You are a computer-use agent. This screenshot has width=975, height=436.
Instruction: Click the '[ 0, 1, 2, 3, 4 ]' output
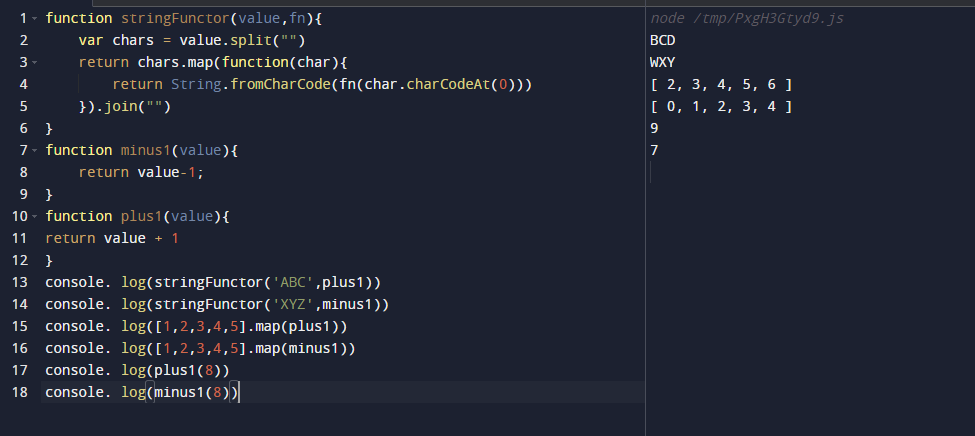point(721,106)
